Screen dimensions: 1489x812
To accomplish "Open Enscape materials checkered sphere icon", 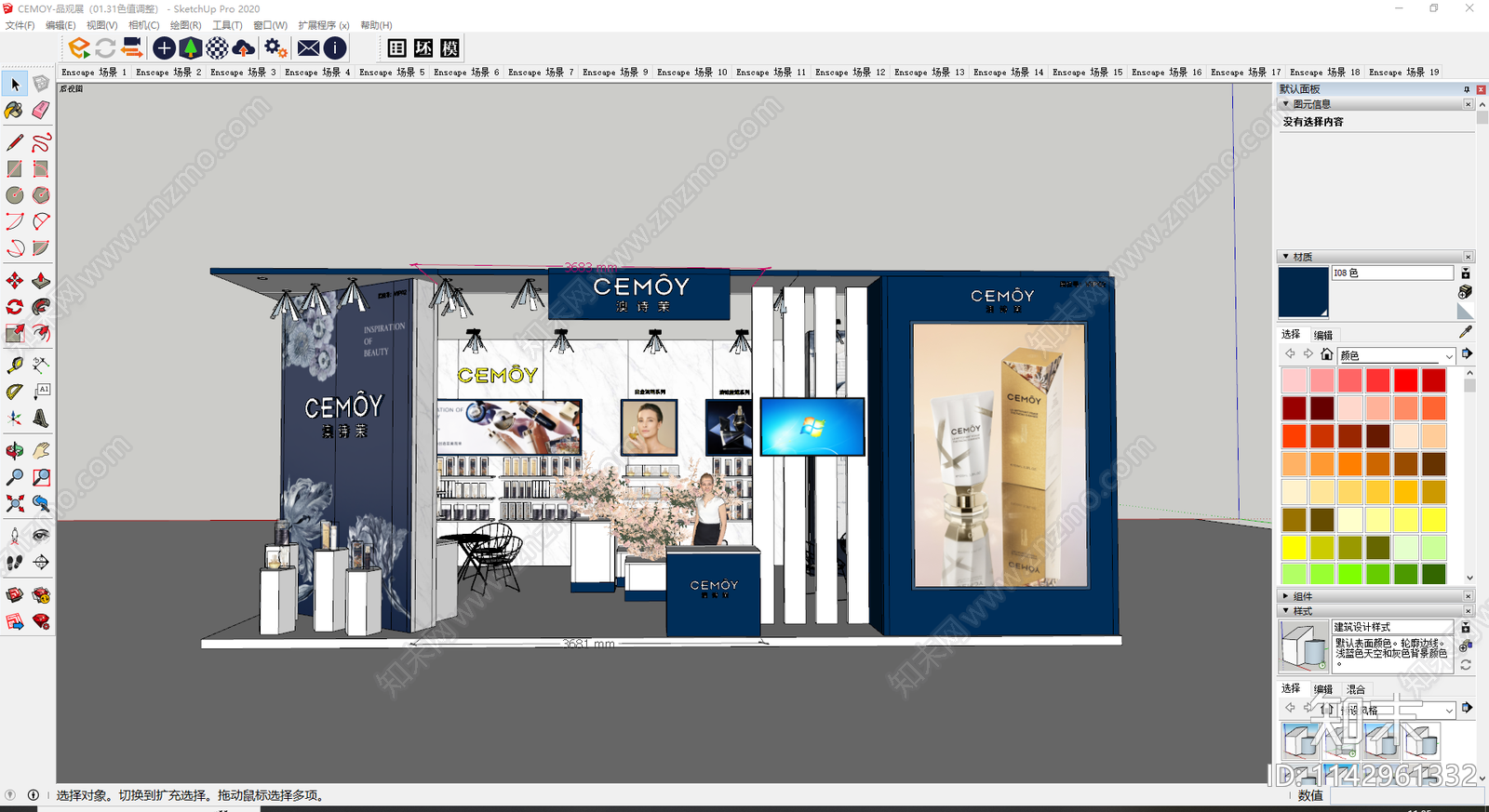I will click(217, 47).
